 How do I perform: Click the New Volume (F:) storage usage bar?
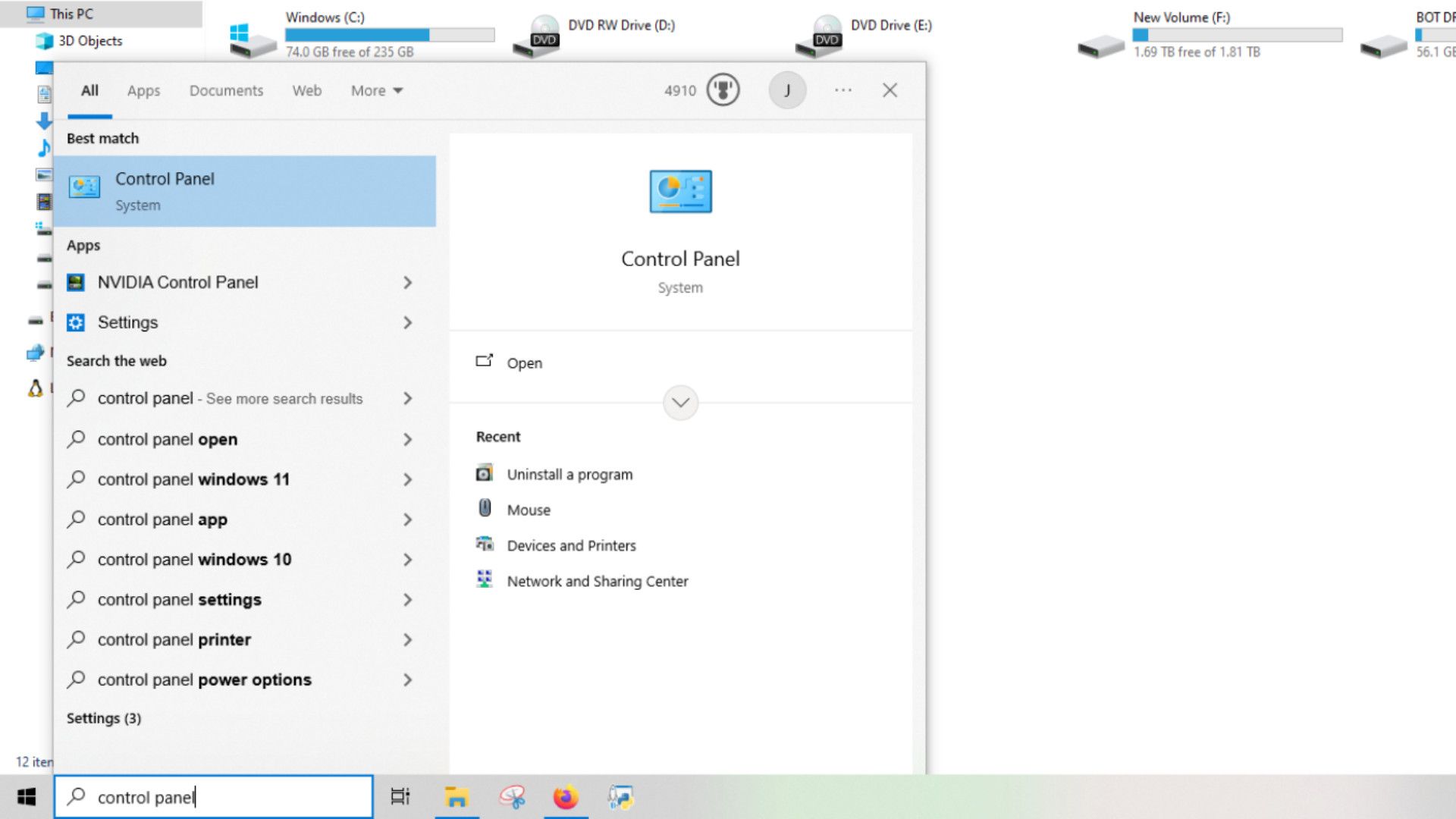(x=1237, y=35)
